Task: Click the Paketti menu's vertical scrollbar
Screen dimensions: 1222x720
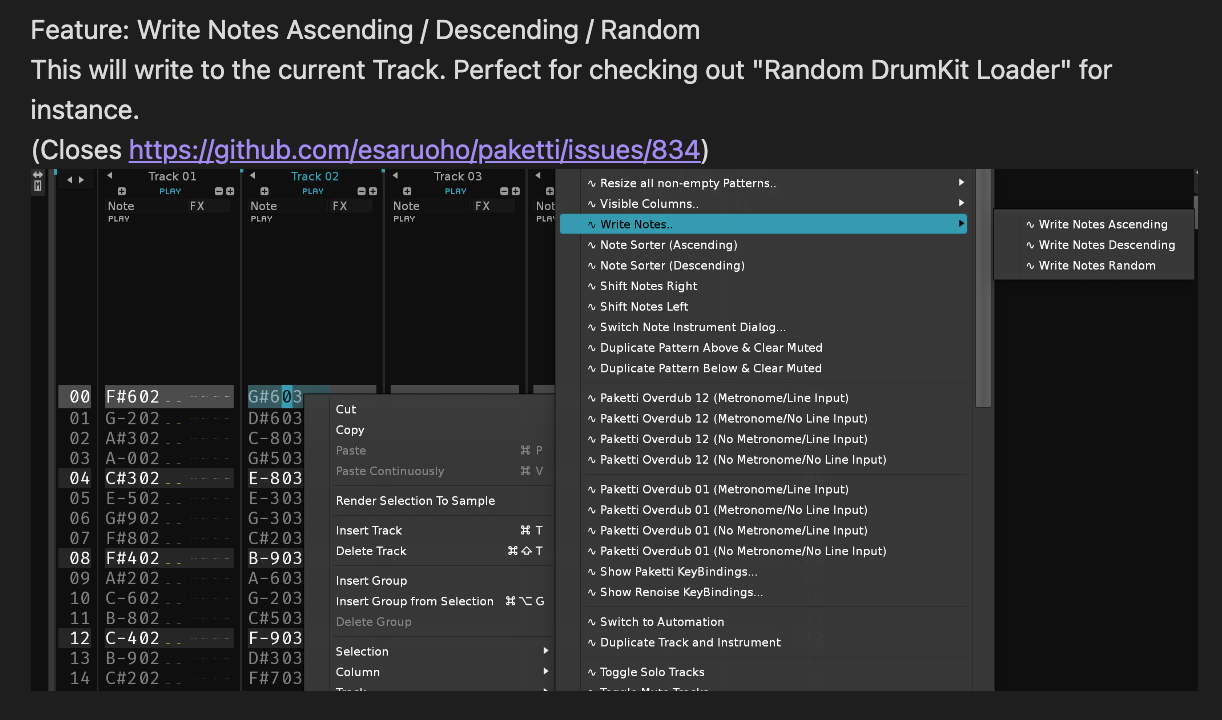Action: [983, 288]
